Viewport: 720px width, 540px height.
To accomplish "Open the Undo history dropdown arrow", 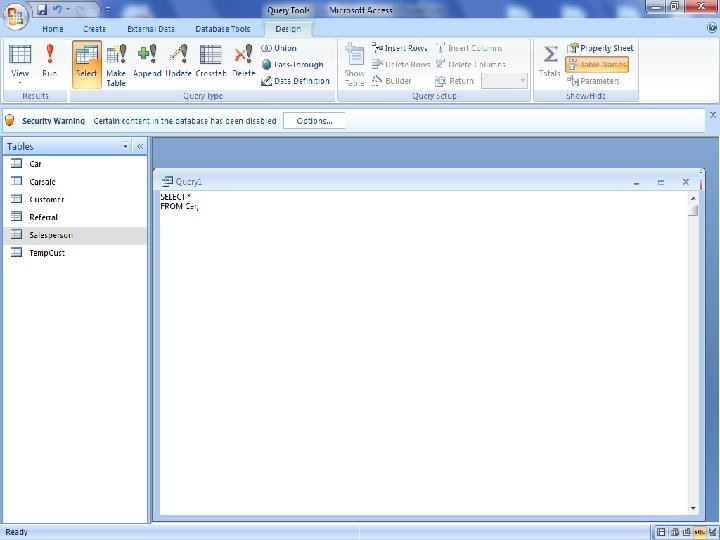I will pyautogui.click(x=68, y=9).
